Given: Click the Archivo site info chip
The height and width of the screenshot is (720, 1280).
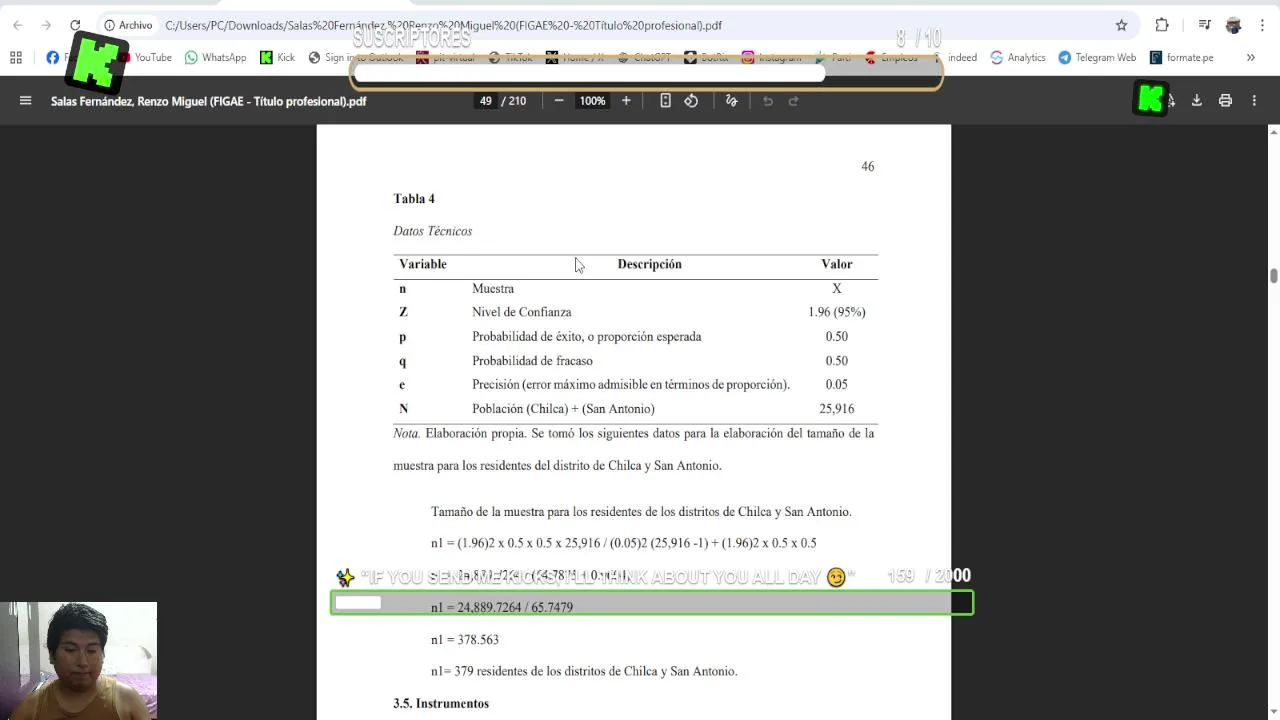Looking at the screenshot, I should click(129, 25).
